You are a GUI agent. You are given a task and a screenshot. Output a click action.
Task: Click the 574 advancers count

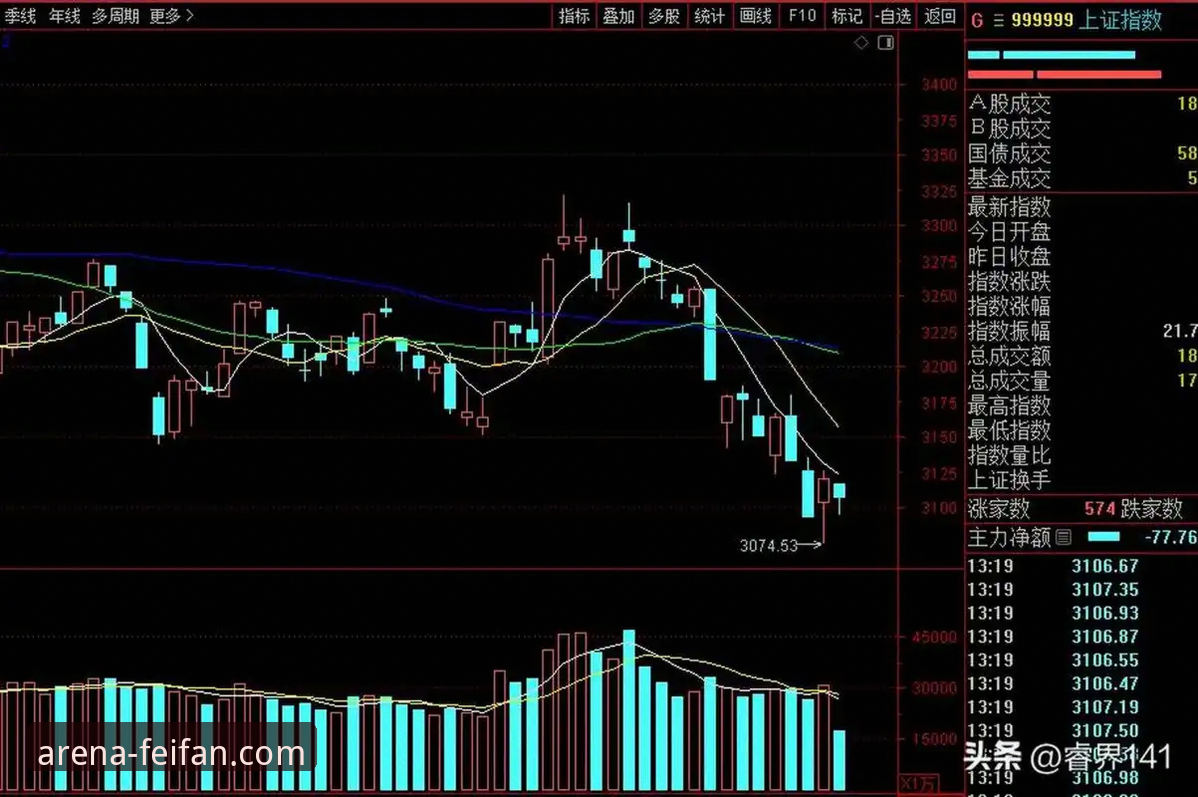click(1099, 509)
